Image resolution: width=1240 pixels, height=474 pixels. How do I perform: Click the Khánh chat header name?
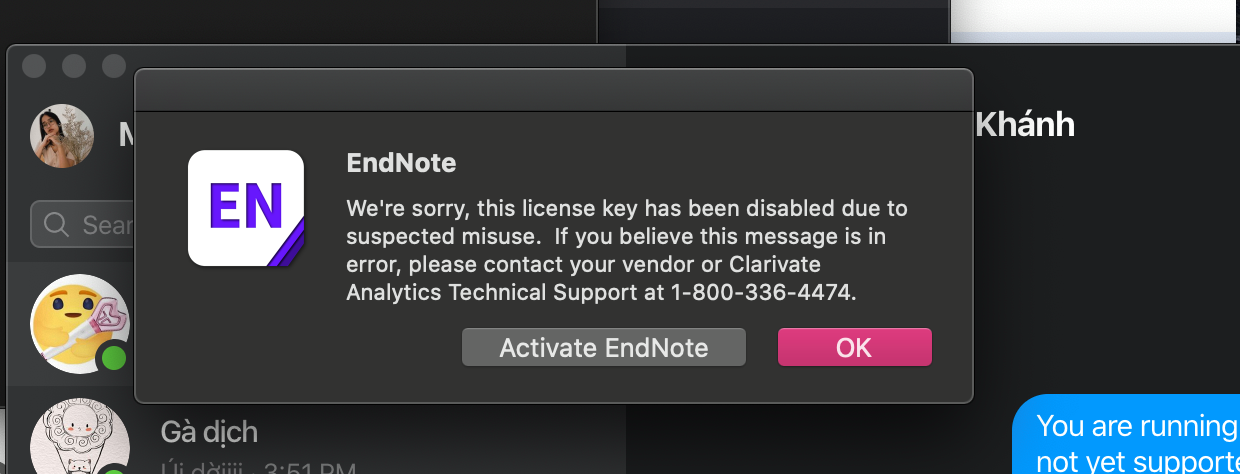click(x=1025, y=125)
